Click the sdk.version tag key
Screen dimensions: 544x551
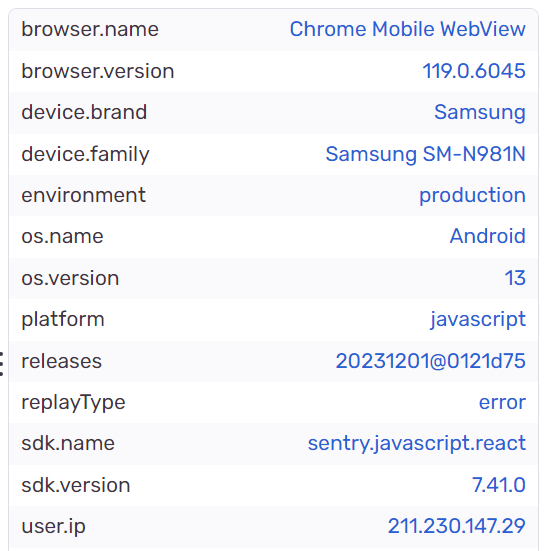click(x=76, y=485)
